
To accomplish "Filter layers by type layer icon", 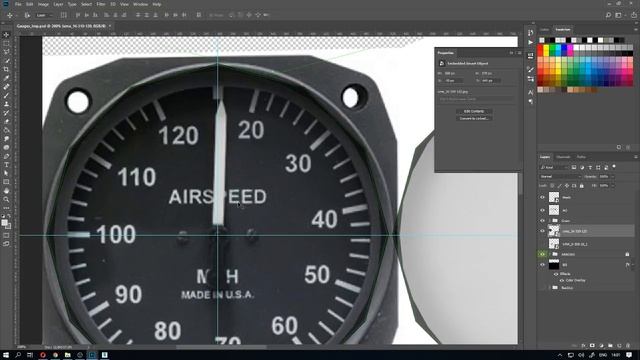I will 590,167.
